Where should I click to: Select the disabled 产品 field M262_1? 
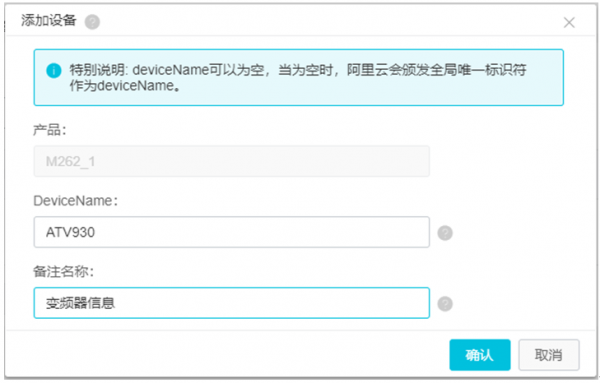coord(232,161)
